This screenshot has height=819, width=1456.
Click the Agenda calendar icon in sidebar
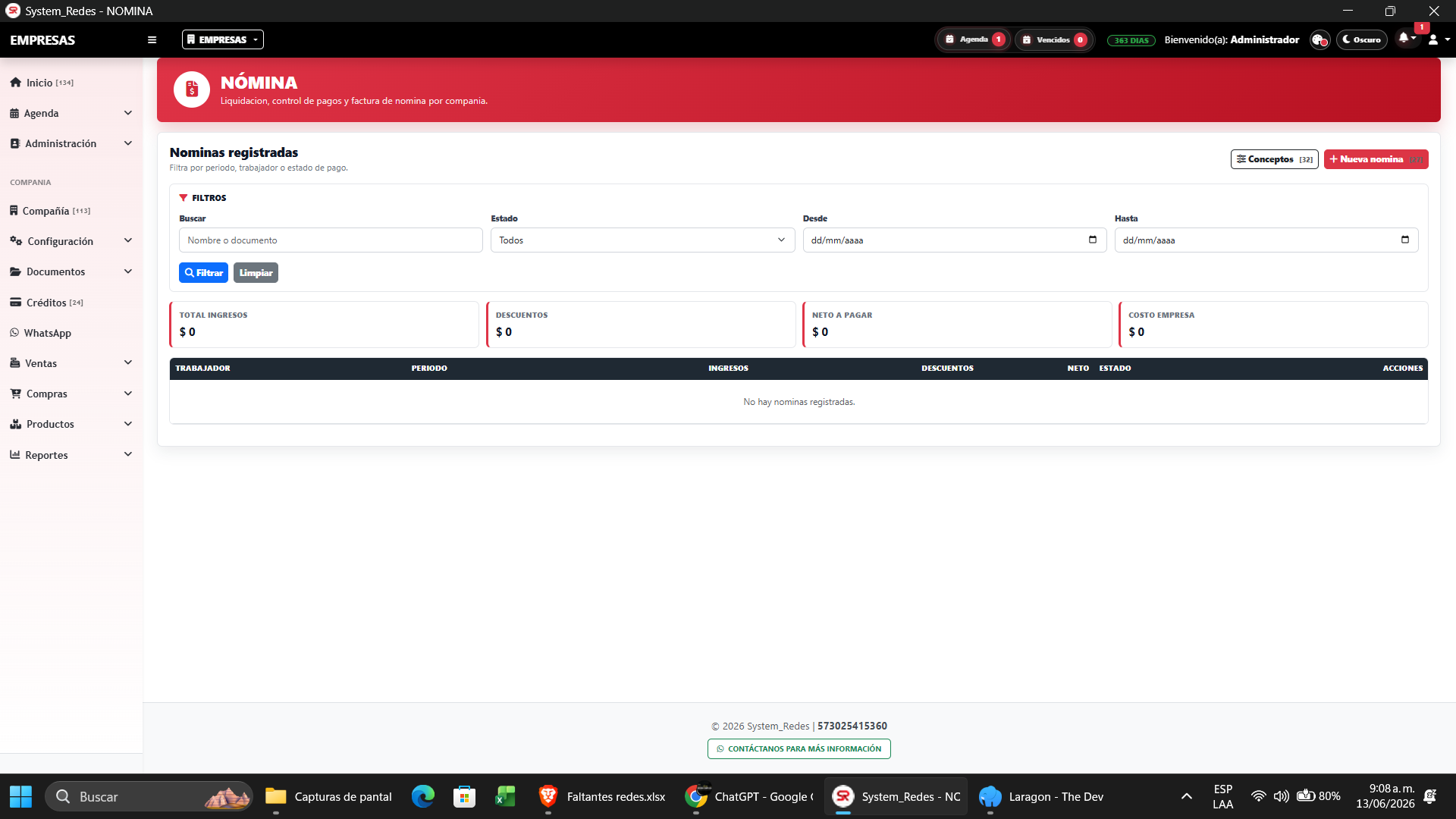(x=14, y=113)
